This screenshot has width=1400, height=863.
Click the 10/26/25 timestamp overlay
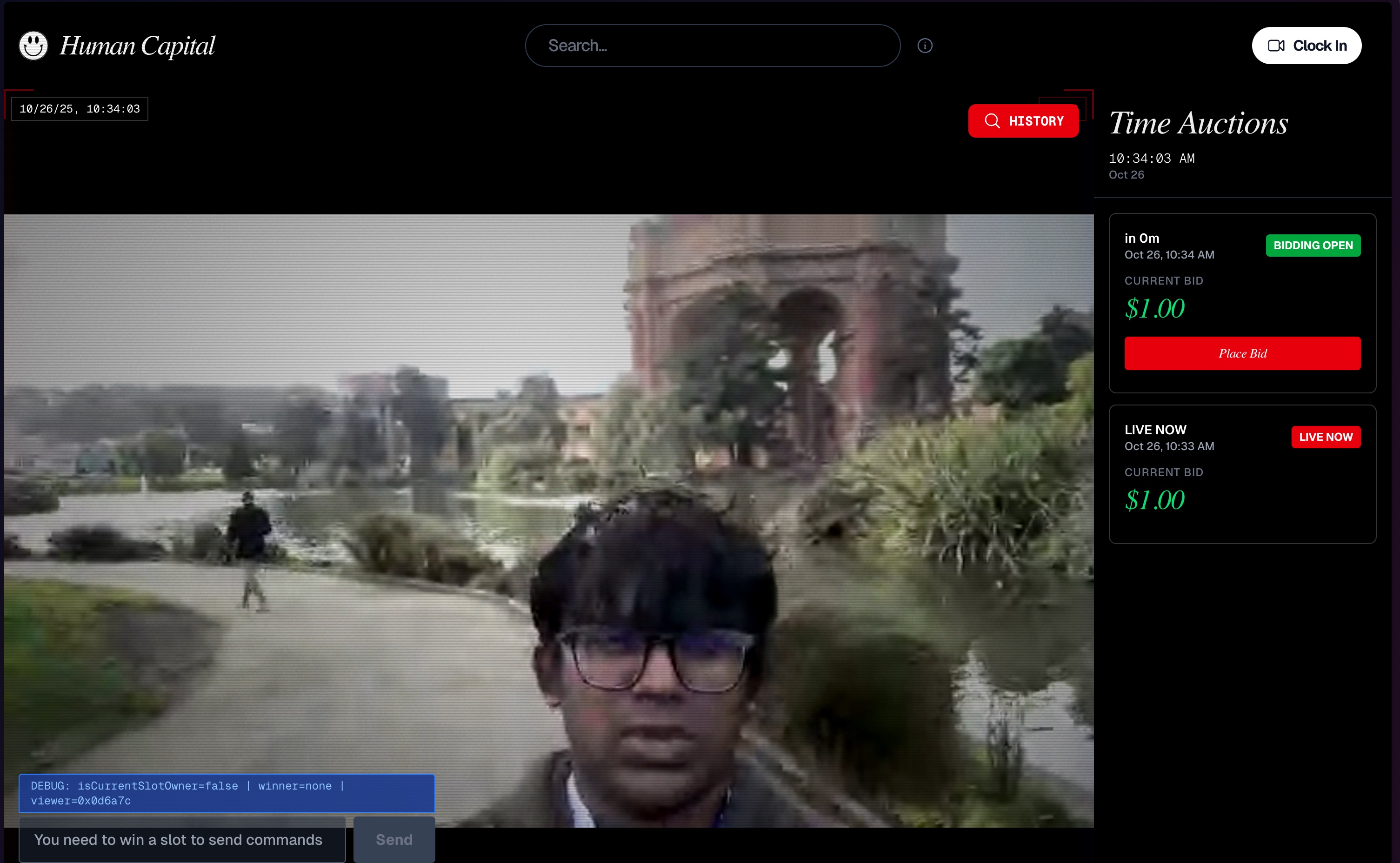pyautogui.click(x=80, y=109)
